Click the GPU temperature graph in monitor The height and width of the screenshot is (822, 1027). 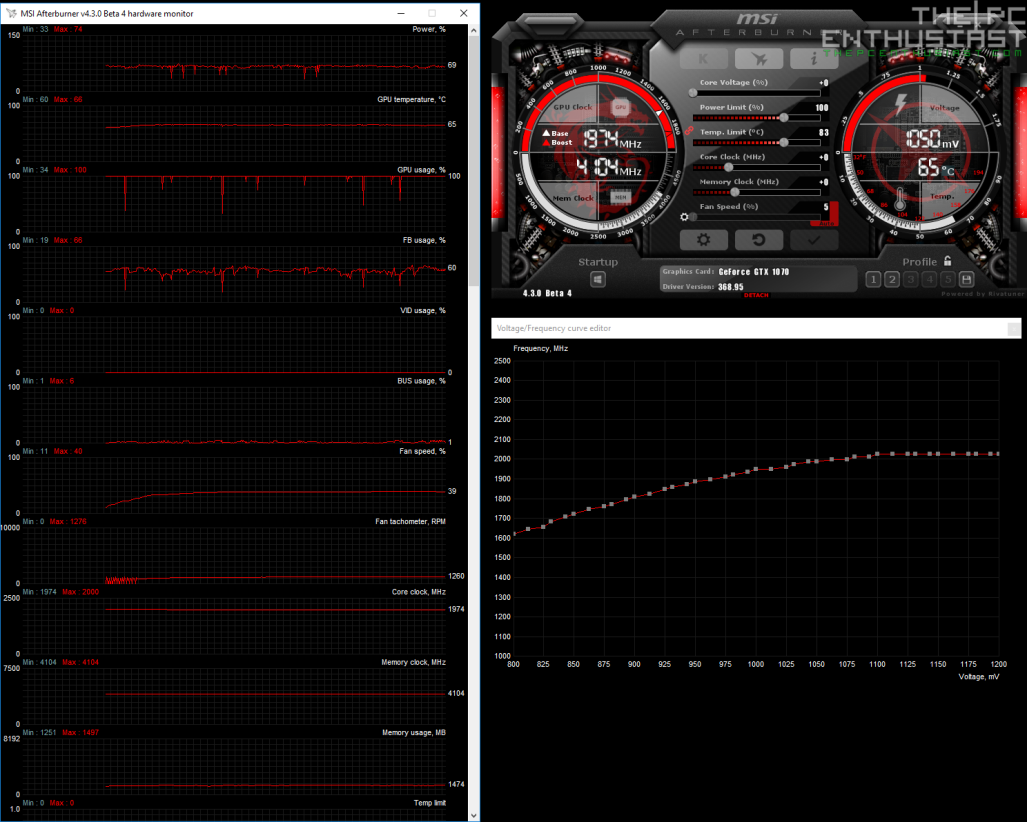pyautogui.click(x=234, y=134)
